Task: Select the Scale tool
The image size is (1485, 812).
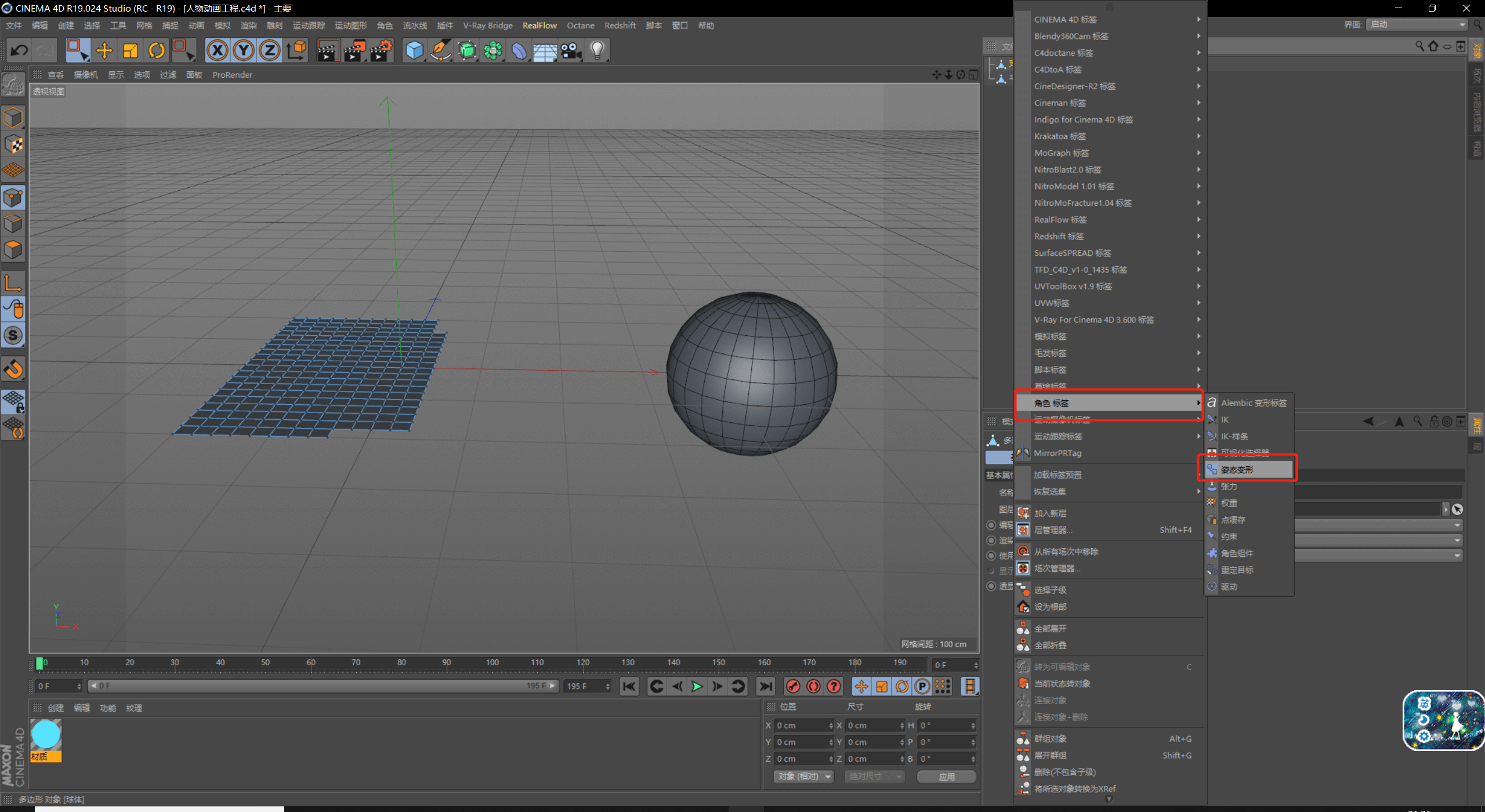Action: 131,50
